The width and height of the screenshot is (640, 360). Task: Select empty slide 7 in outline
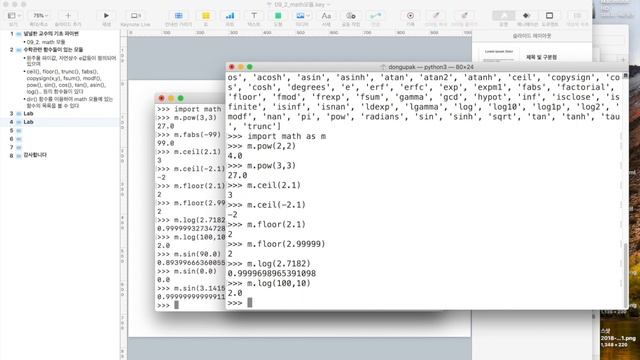pyautogui.click(x=60, y=147)
